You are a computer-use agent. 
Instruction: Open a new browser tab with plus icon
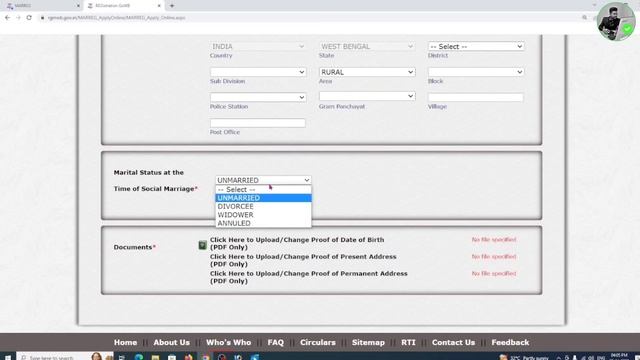click(172, 6)
